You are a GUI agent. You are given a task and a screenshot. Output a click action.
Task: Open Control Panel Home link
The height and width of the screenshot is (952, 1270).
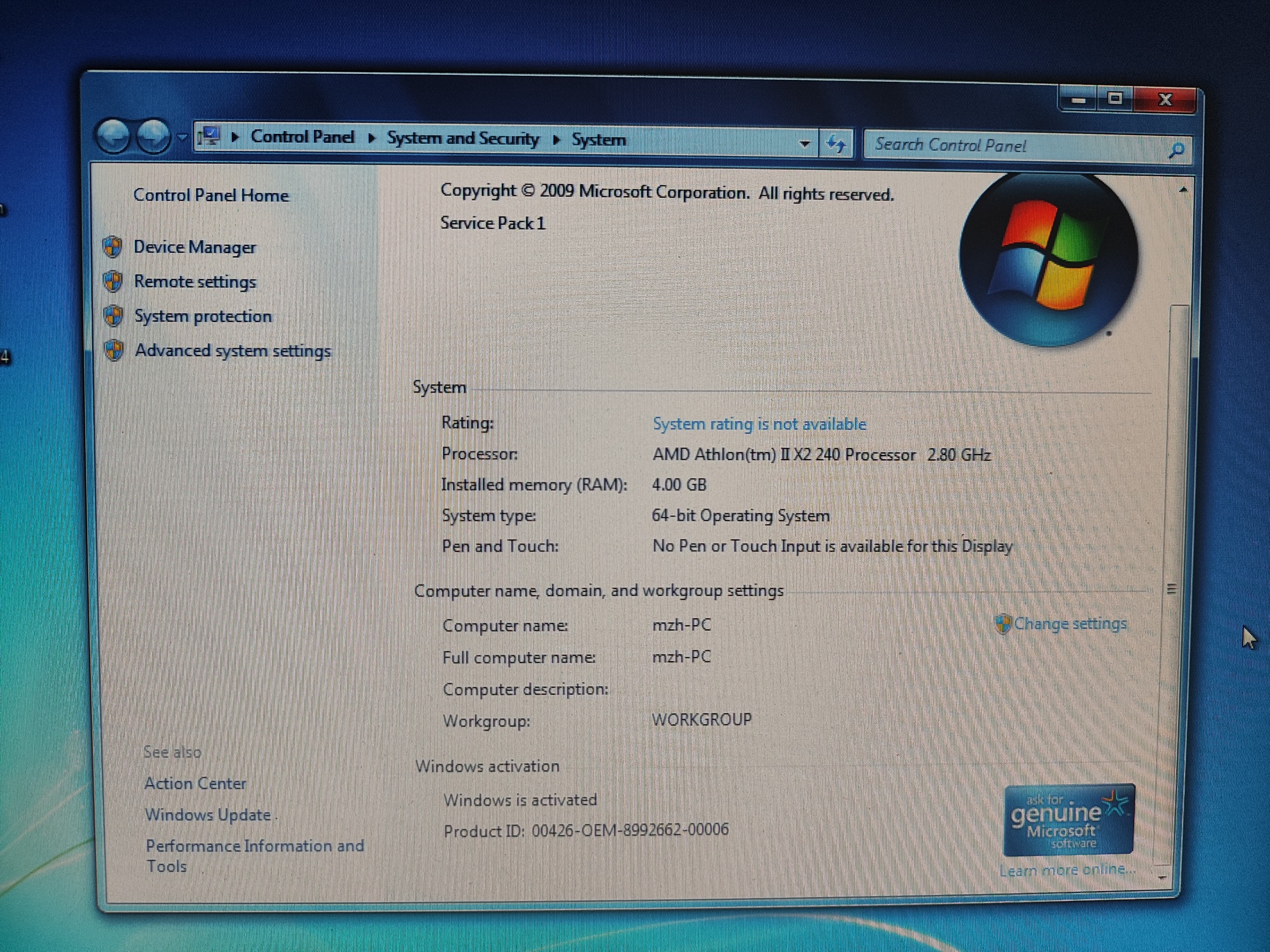[x=211, y=195]
